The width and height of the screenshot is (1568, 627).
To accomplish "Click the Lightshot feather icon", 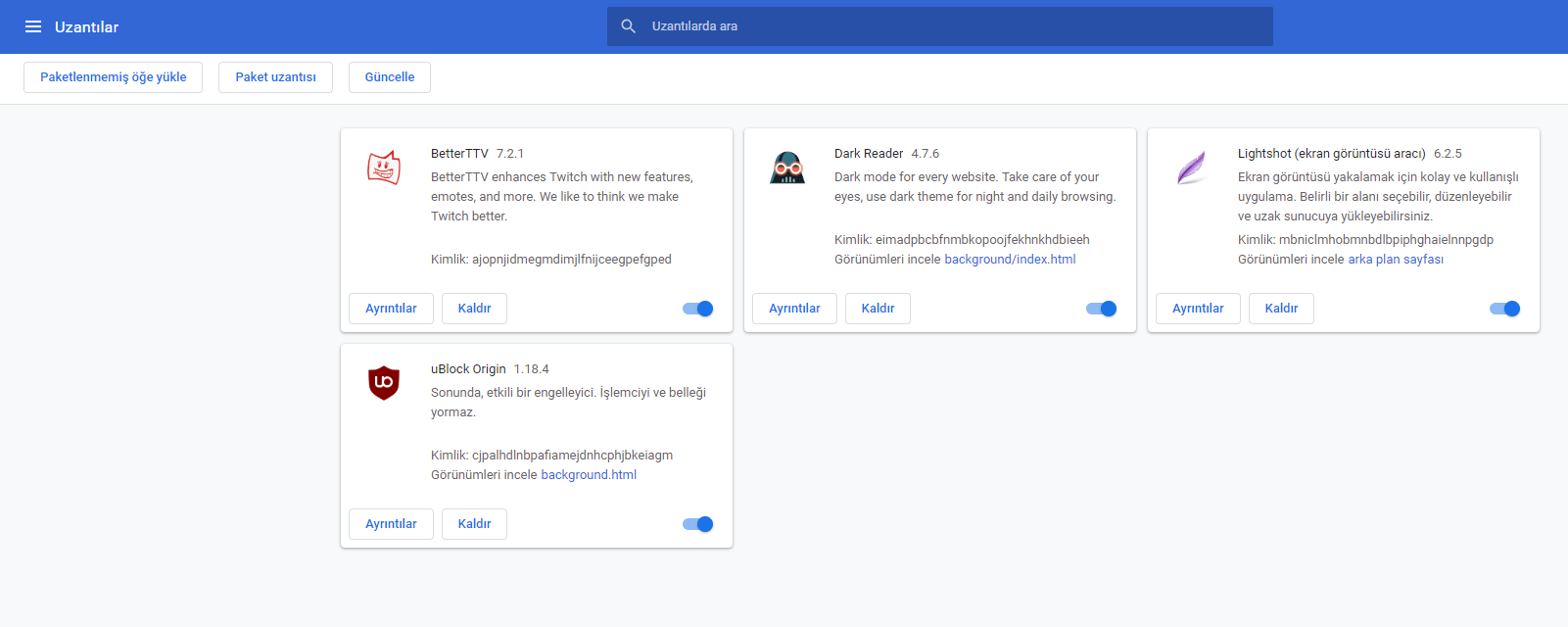I will point(1191,168).
